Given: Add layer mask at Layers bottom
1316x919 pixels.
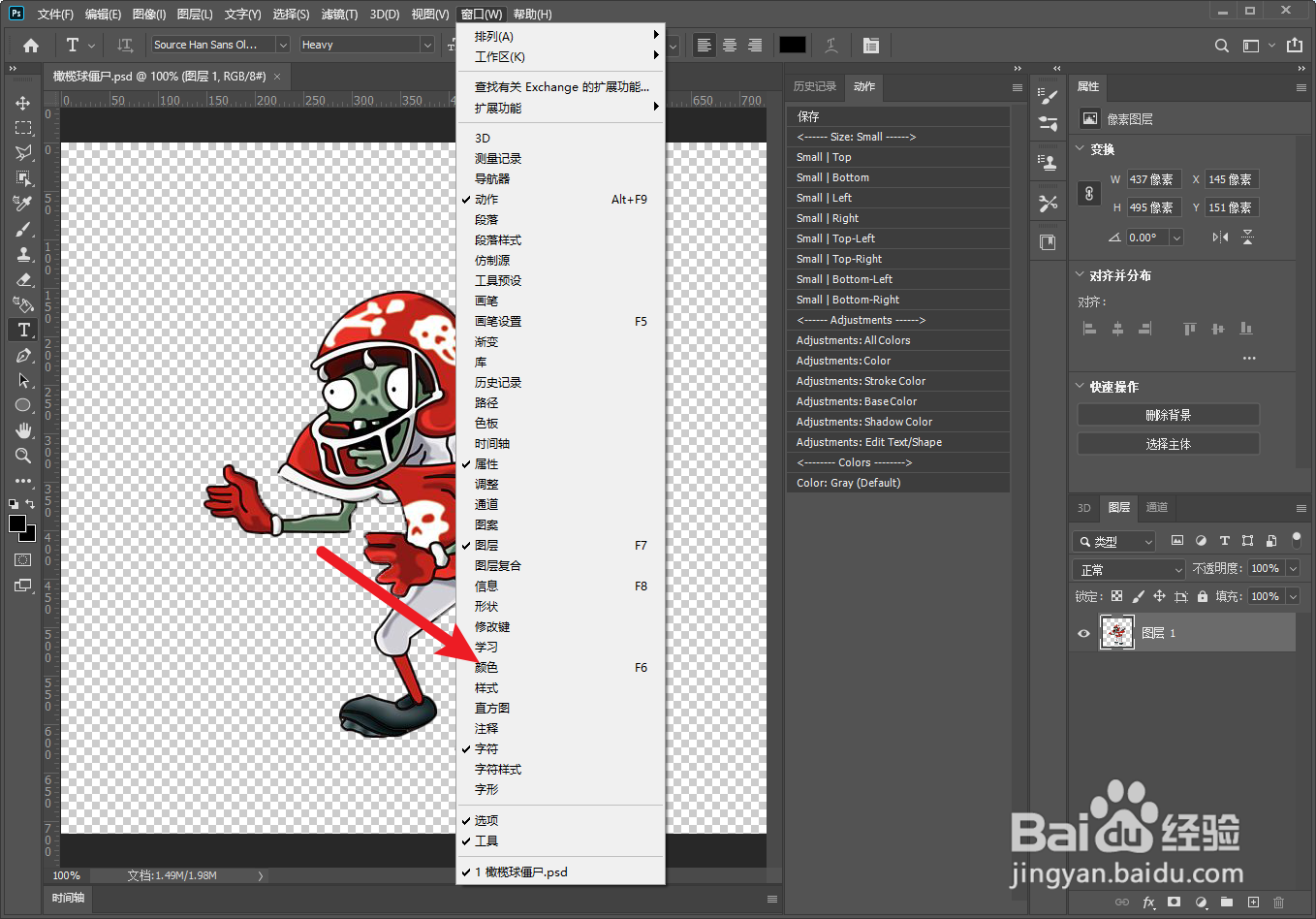Looking at the screenshot, I should [x=1175, y=902].
